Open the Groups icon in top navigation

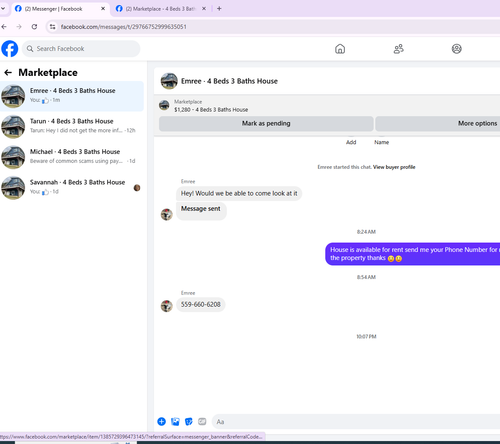click(x=456, y=49)
